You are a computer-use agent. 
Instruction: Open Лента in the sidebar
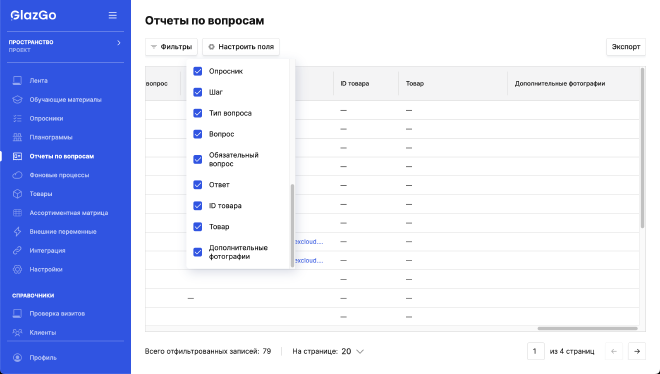tap(38, 80)
